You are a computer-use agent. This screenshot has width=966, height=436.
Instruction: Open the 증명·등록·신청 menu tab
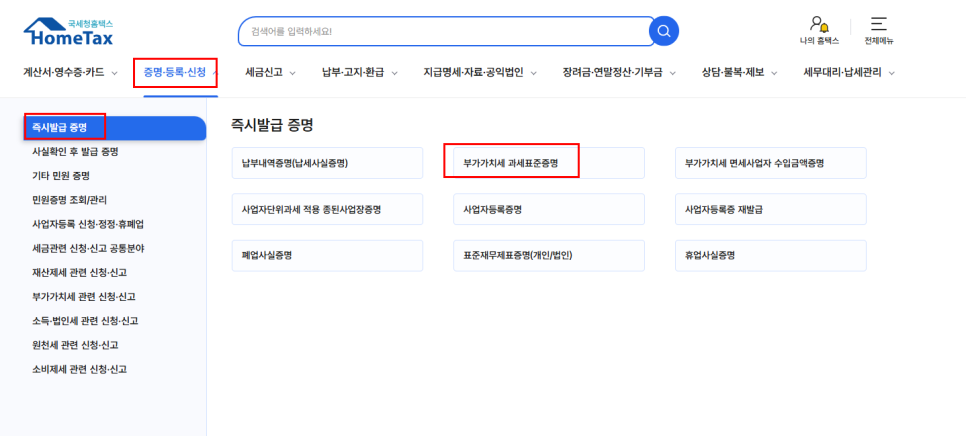(x=175, y=72)
